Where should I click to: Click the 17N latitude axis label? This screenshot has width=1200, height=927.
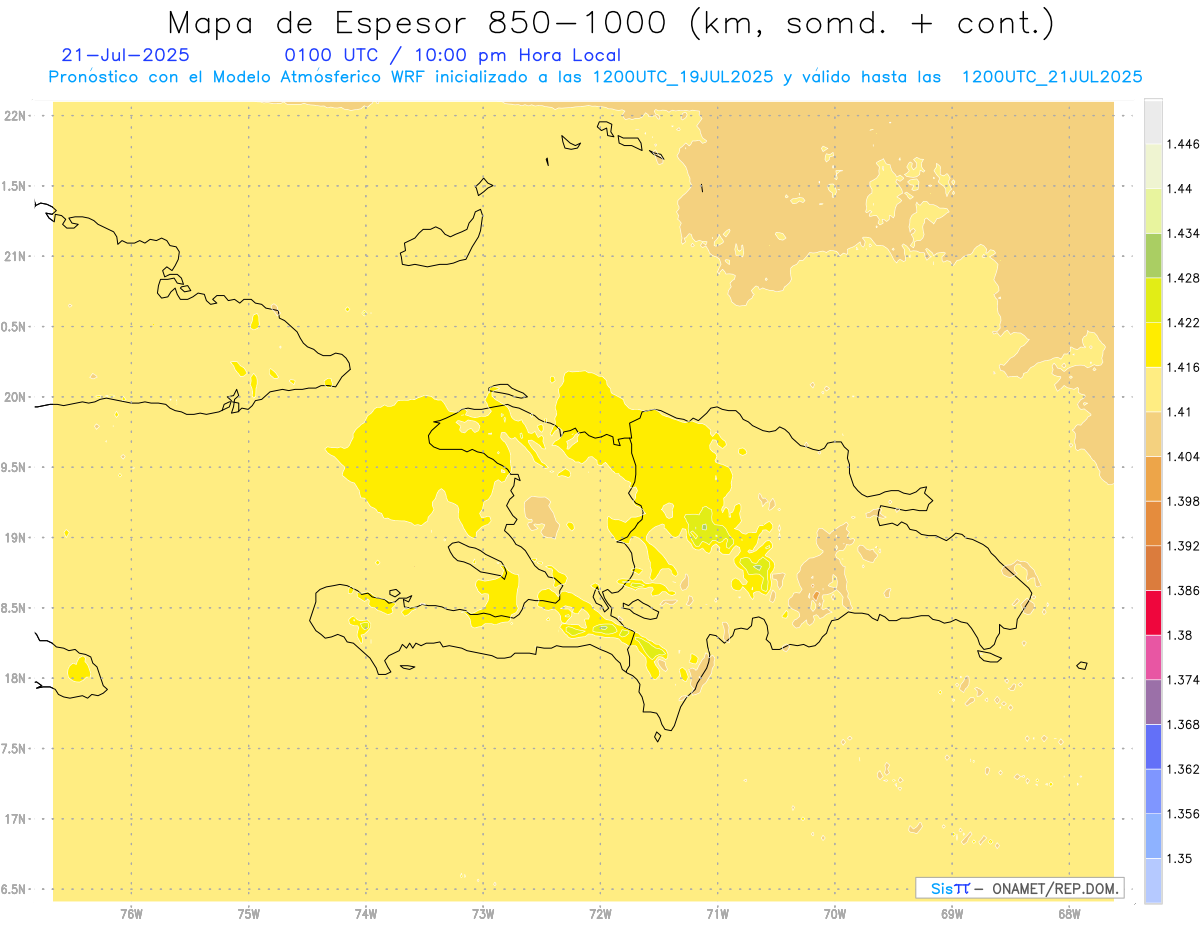pos(15,819)
